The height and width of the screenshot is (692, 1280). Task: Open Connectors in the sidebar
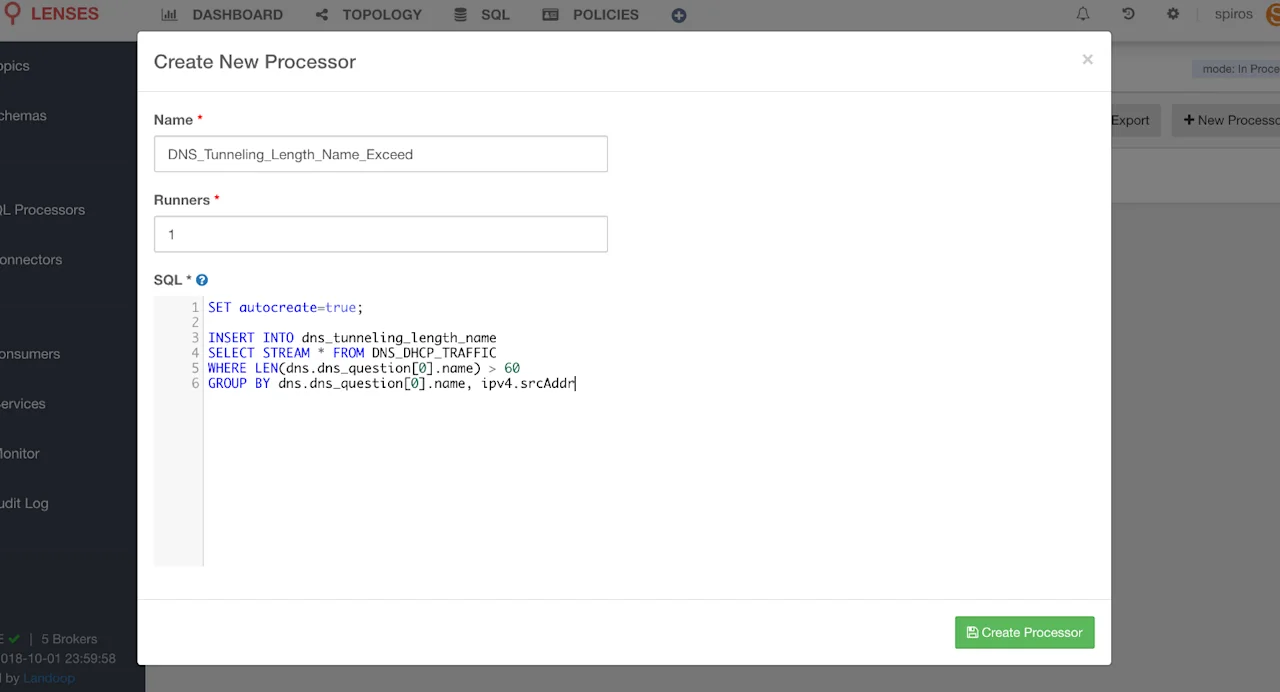click(x=31, y=260)
